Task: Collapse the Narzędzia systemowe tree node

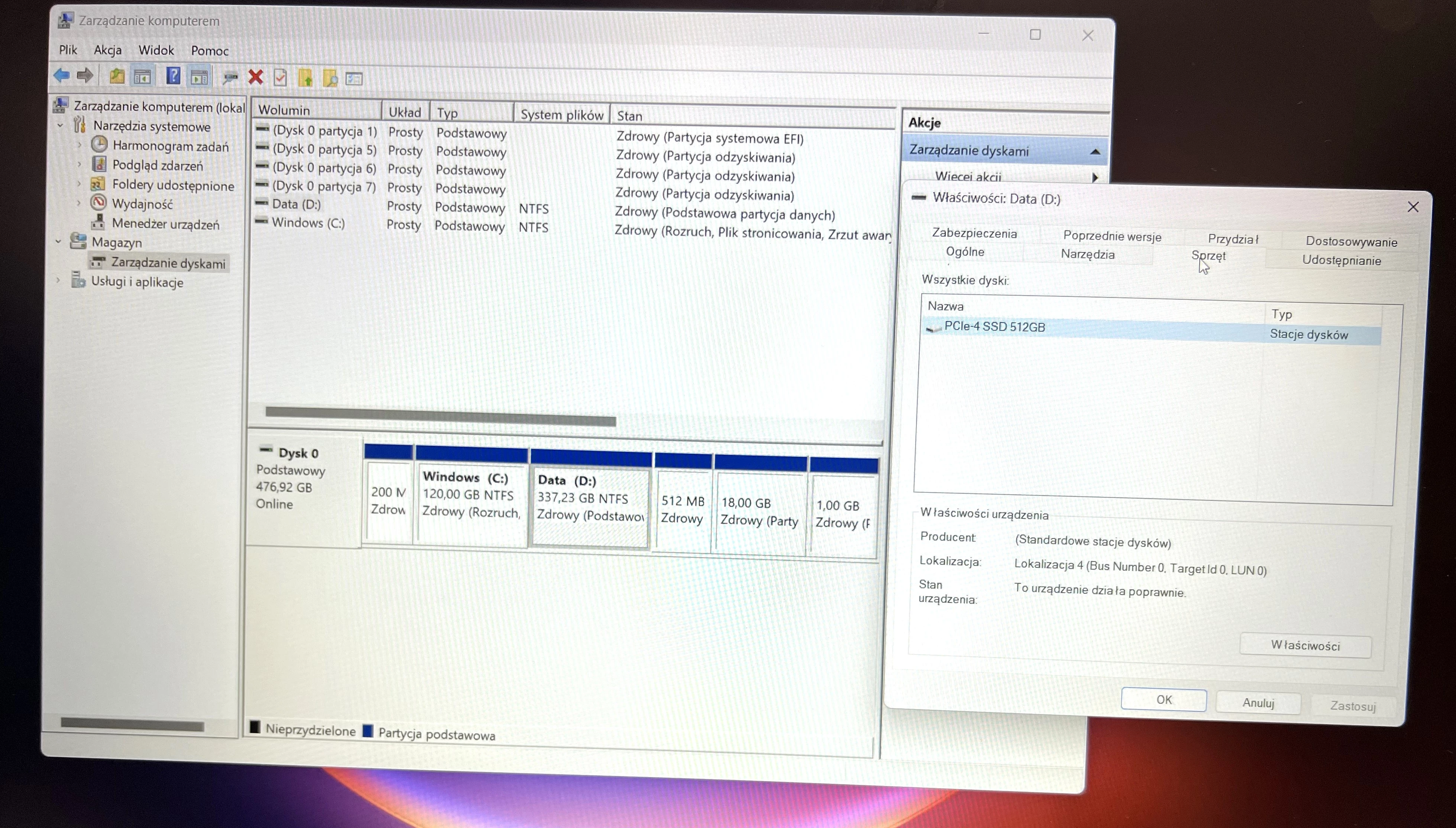Action: (60, 125)
